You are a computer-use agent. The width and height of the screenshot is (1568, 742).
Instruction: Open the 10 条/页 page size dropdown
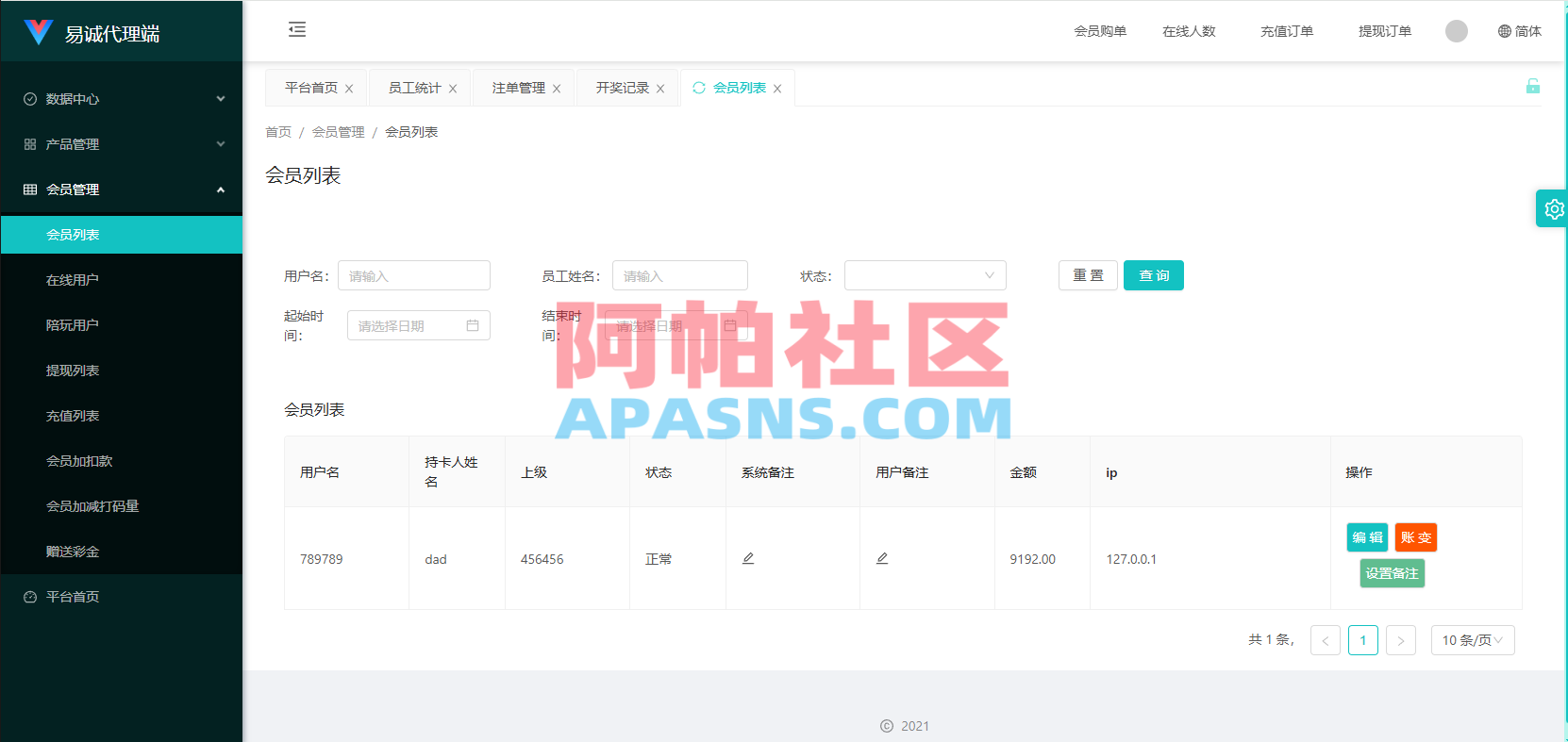click(1473, 640)
